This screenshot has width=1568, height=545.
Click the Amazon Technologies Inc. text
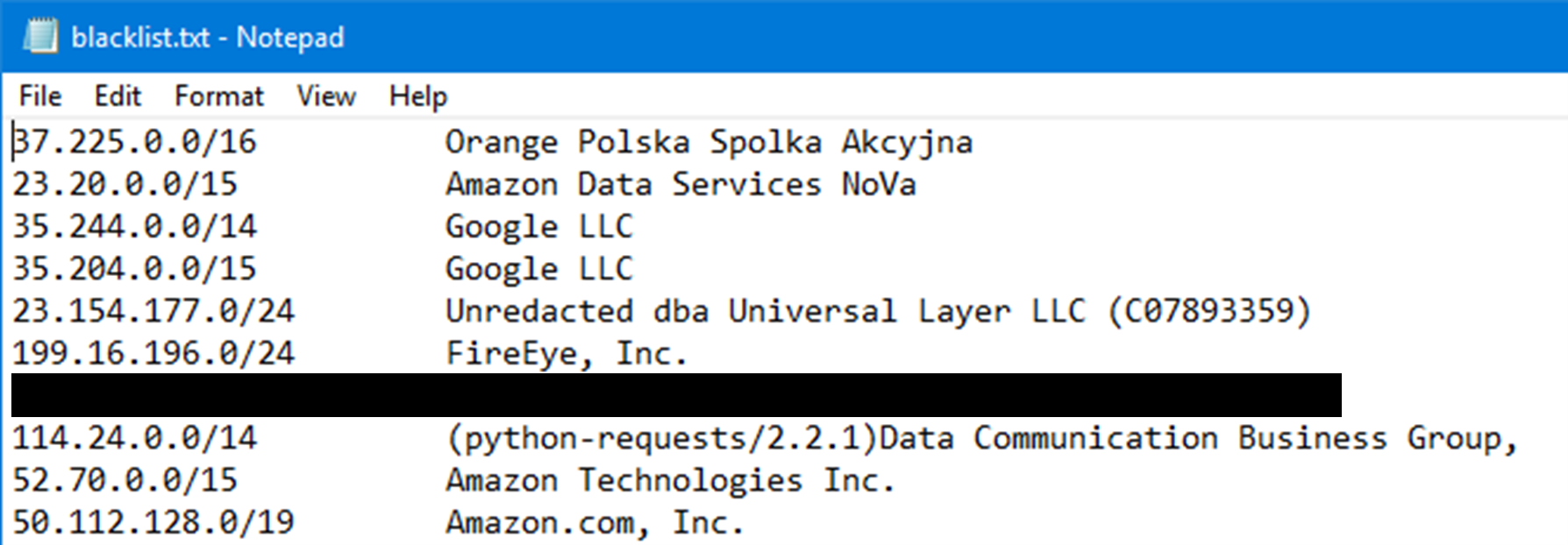coord(670,480)
